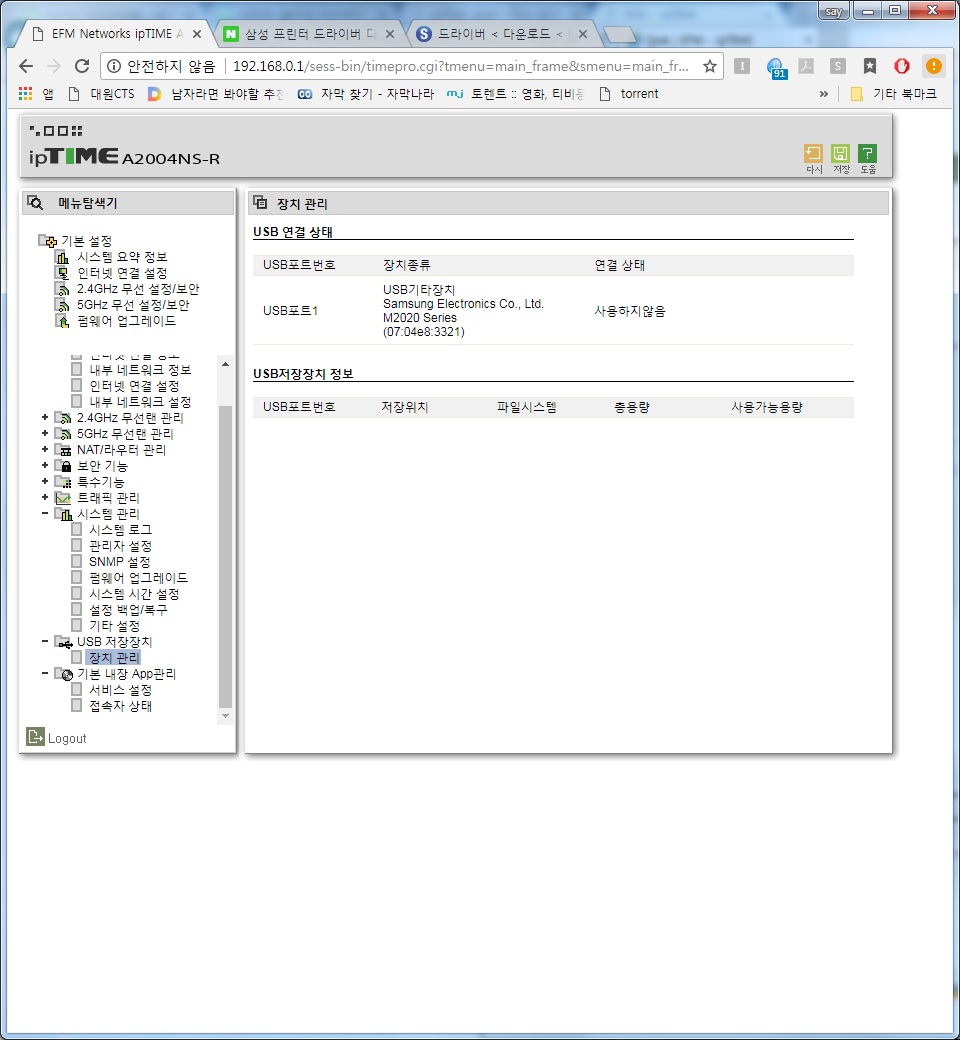
Task: Click the browser back arrow
Action: click(x=26, y=66)
